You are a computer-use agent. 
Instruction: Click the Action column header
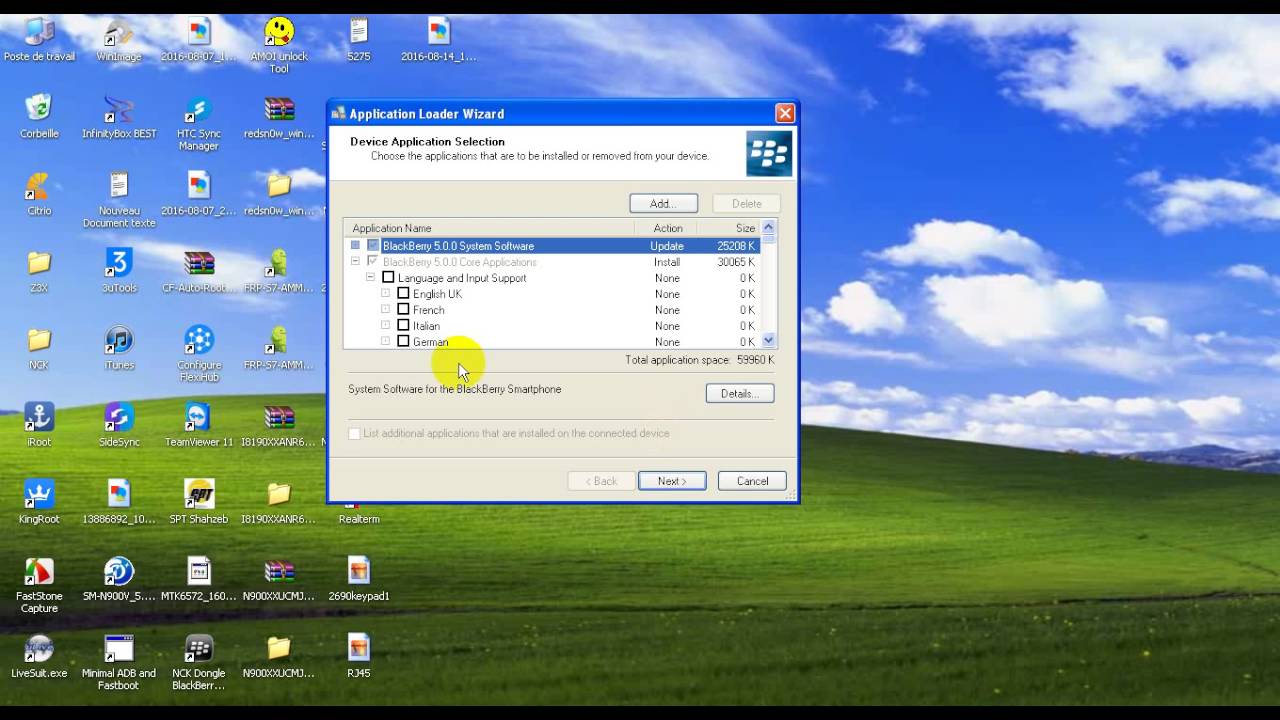tap(668, 228)
